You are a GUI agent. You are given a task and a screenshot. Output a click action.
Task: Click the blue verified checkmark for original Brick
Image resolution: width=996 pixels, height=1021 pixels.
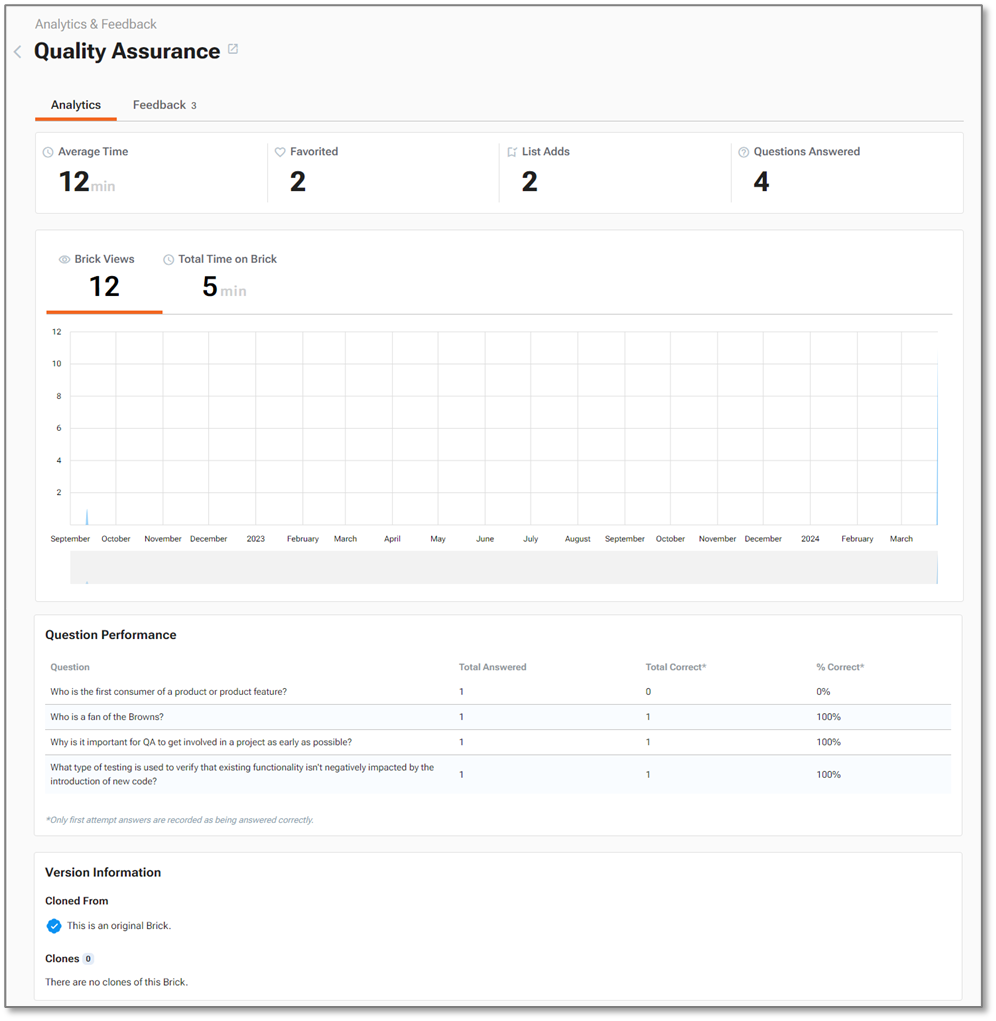[54, 926]
